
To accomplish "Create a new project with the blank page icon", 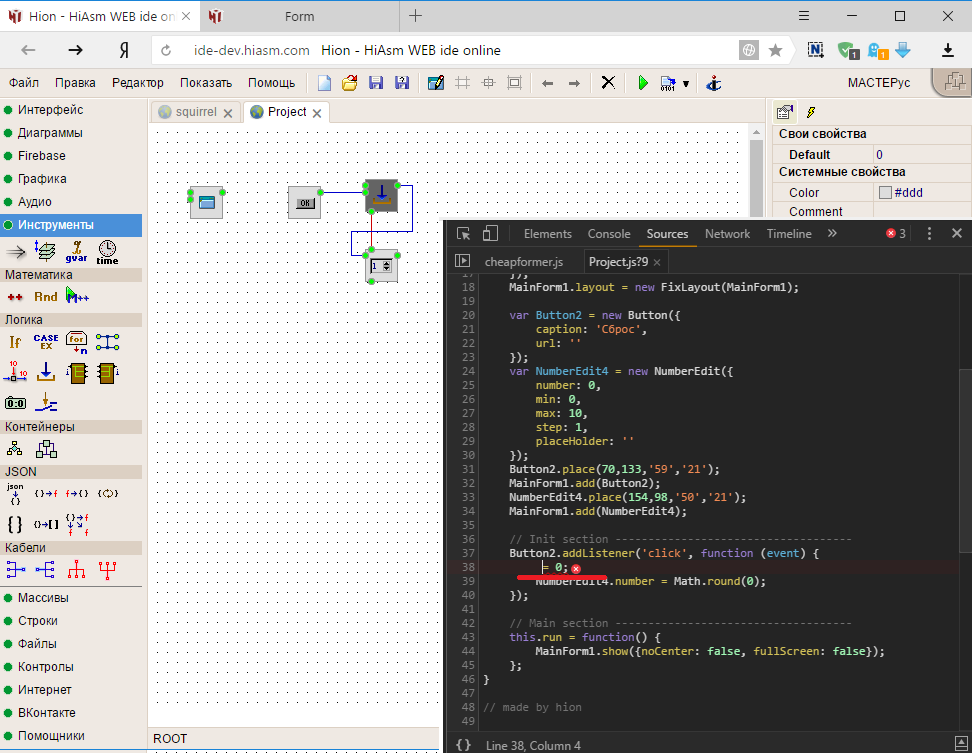I will pyautogui.click(x=324, y=82).
